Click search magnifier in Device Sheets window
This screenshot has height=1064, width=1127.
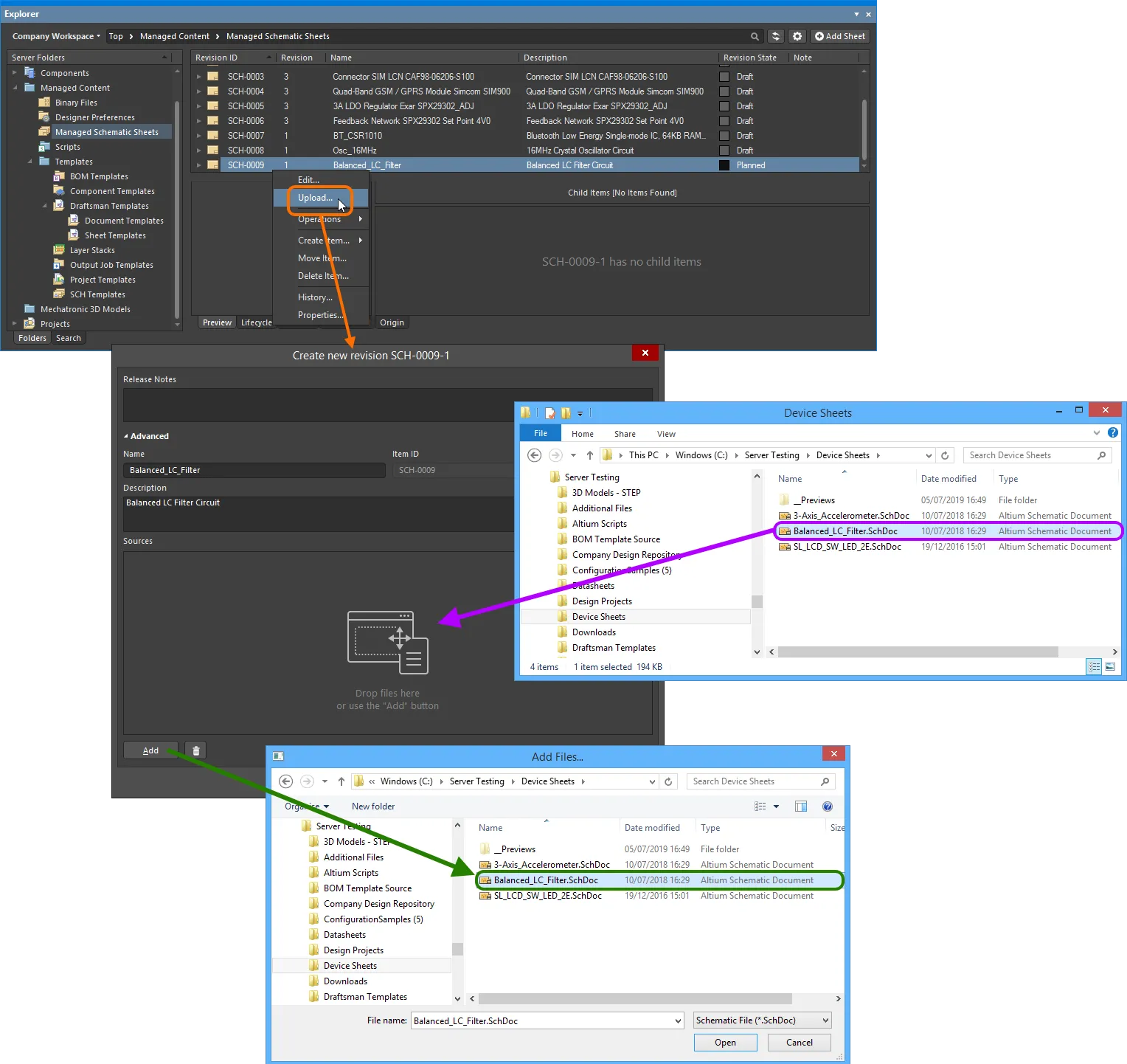point(1102,455)
